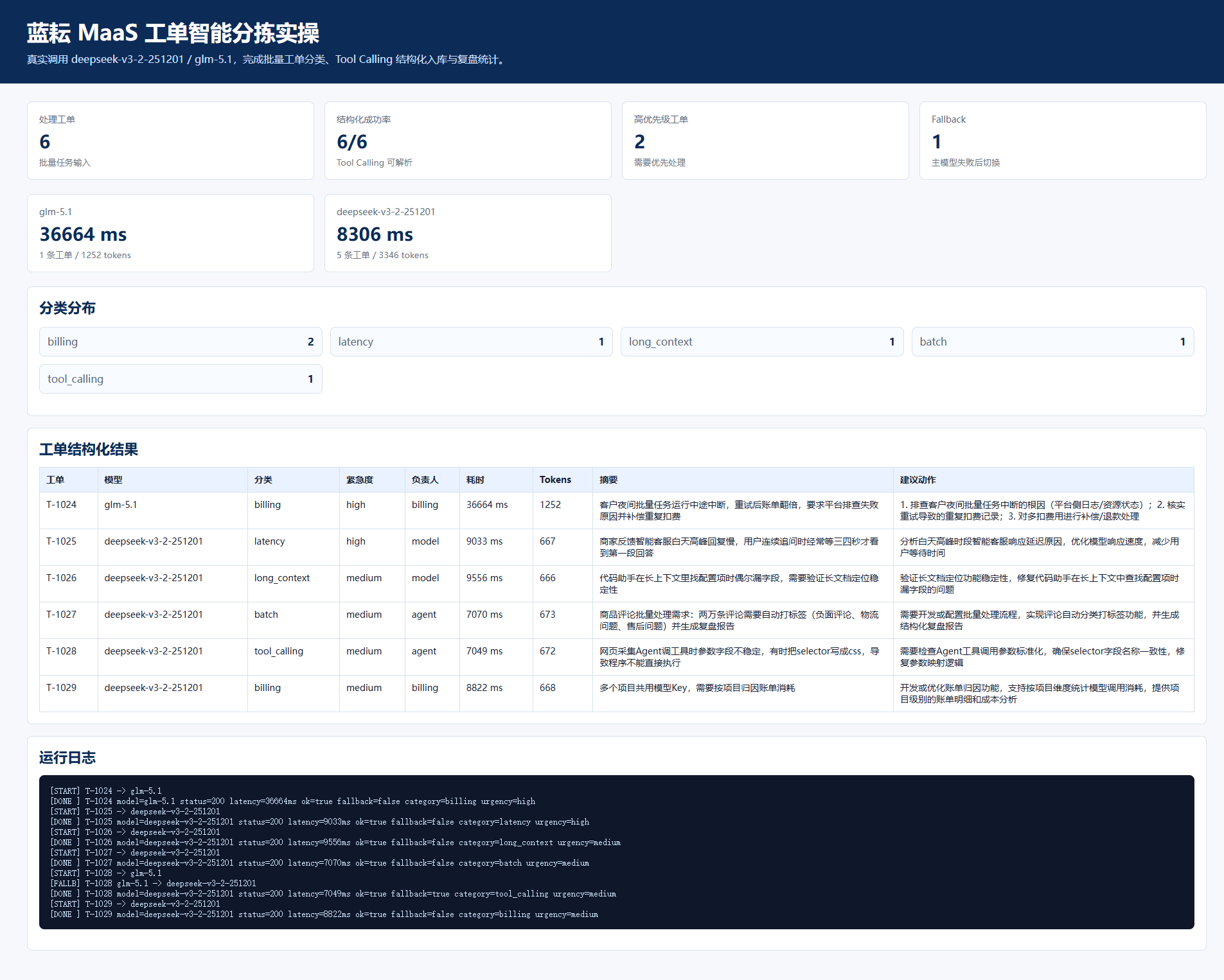Select ticket T-1026 cell
This screenshot has width=1224, height=980.
pyautogui.click(x=69, y=584)
